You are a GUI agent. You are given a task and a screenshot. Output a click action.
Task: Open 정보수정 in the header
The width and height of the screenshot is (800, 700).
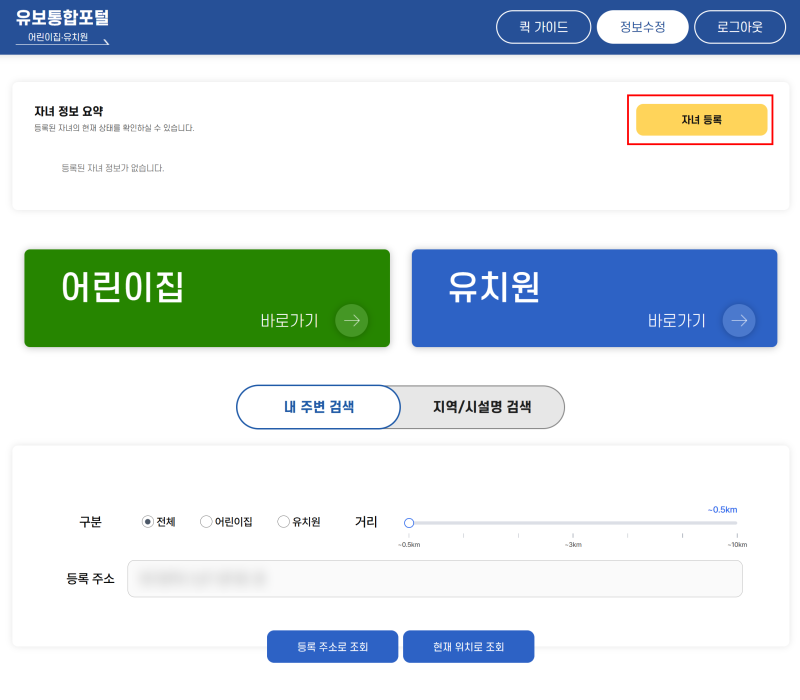[x=642, y=27]
